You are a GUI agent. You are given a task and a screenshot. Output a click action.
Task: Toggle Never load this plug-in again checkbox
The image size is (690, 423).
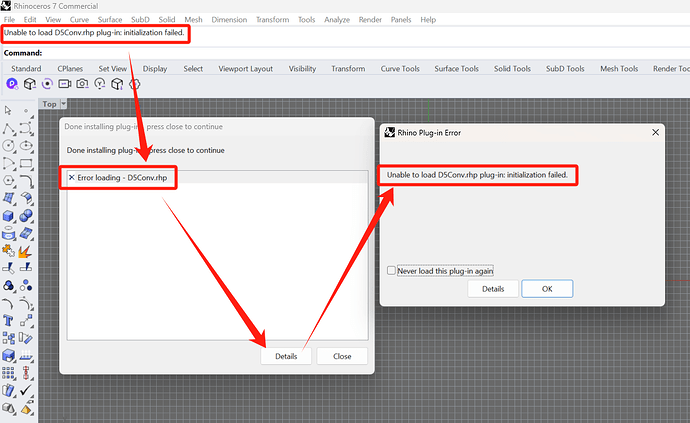(391, 270)
